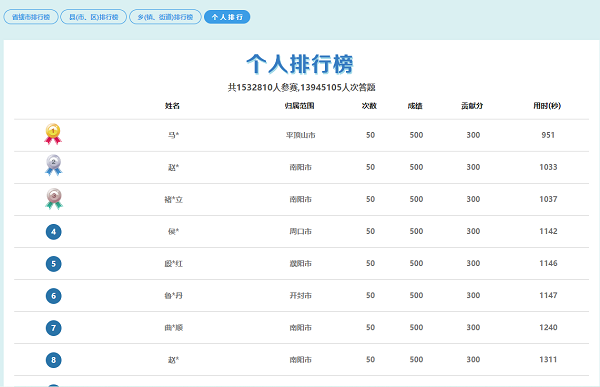Viewport: 600px width, 387px height.
Task: Click the name 赵* in second place row
Action: coord(174,167)
